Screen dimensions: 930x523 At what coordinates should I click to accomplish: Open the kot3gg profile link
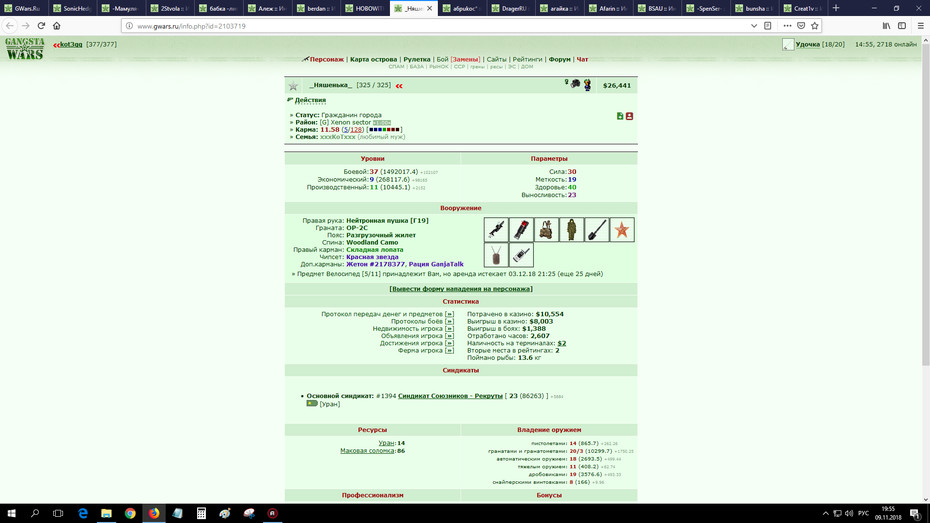pos(71,44)
